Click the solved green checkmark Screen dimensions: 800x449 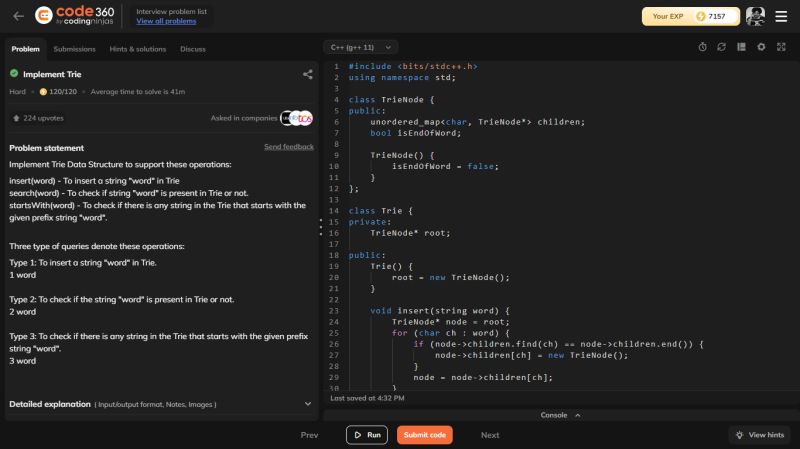[x=14, y=73]
